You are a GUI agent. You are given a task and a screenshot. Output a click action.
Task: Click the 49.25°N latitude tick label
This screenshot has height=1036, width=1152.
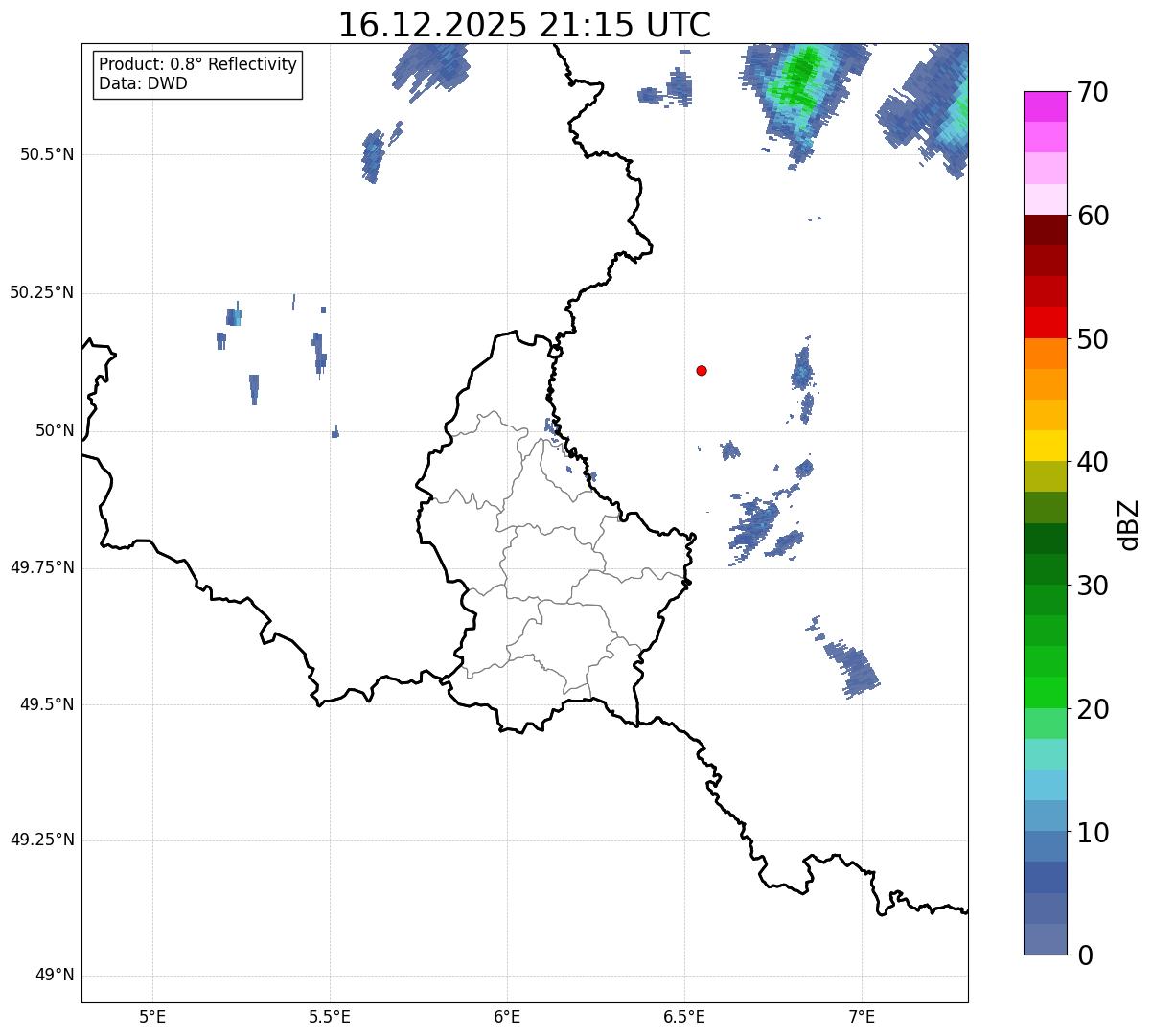tap(41, 840)
